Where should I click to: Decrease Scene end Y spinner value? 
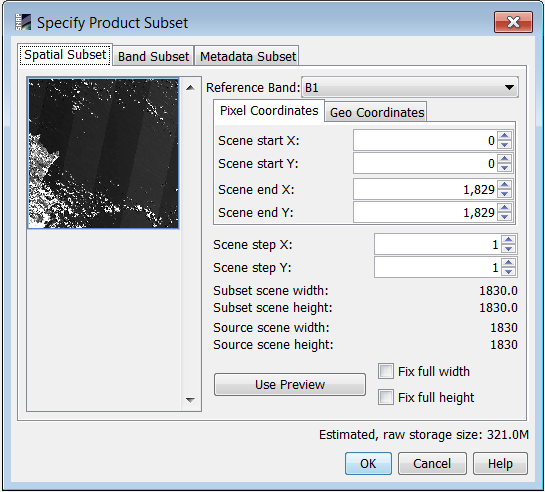pyautogui.click(x=504, y=216)
